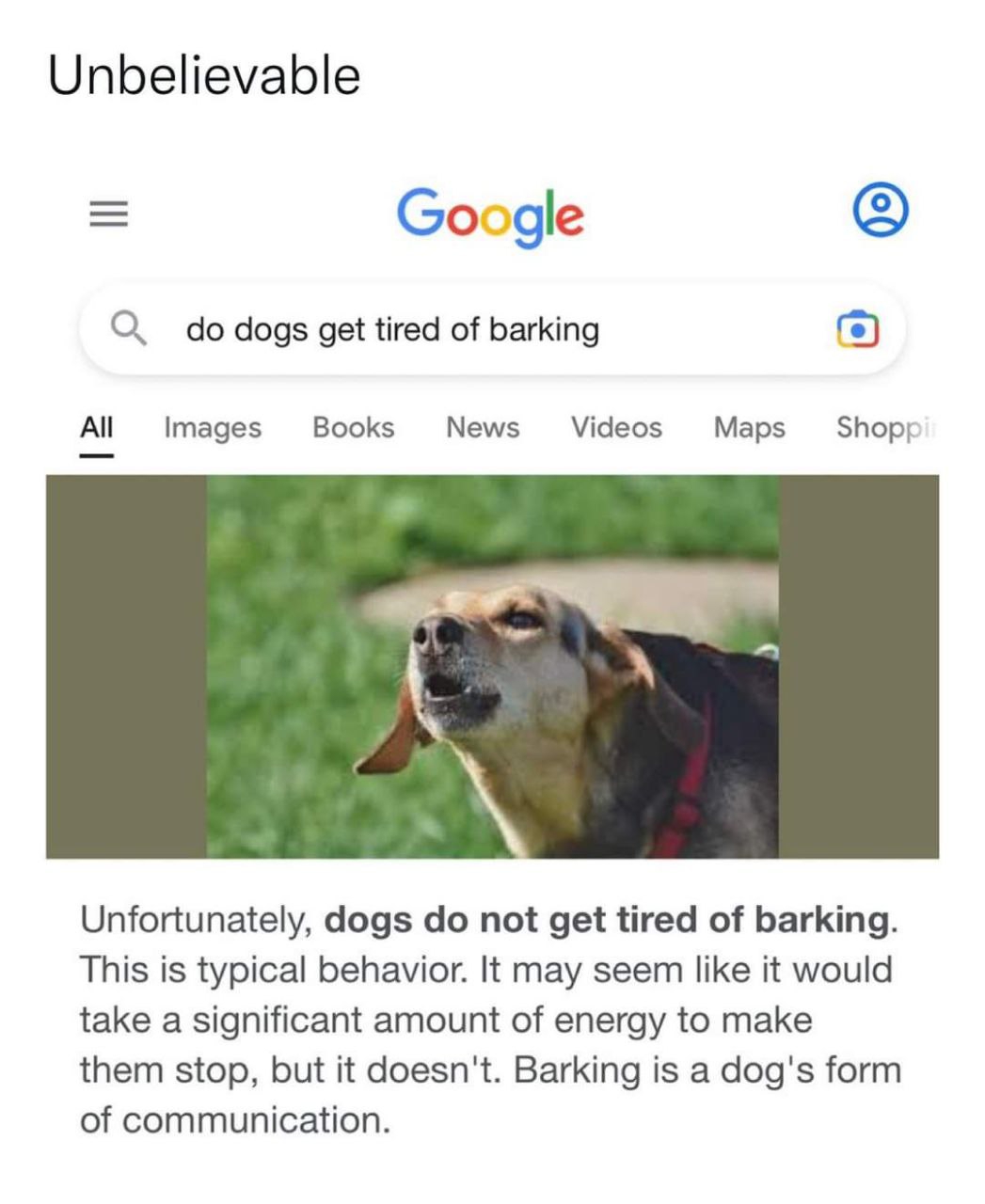Open the News tab
This screenshot has height=1204, width=985.
483,428
